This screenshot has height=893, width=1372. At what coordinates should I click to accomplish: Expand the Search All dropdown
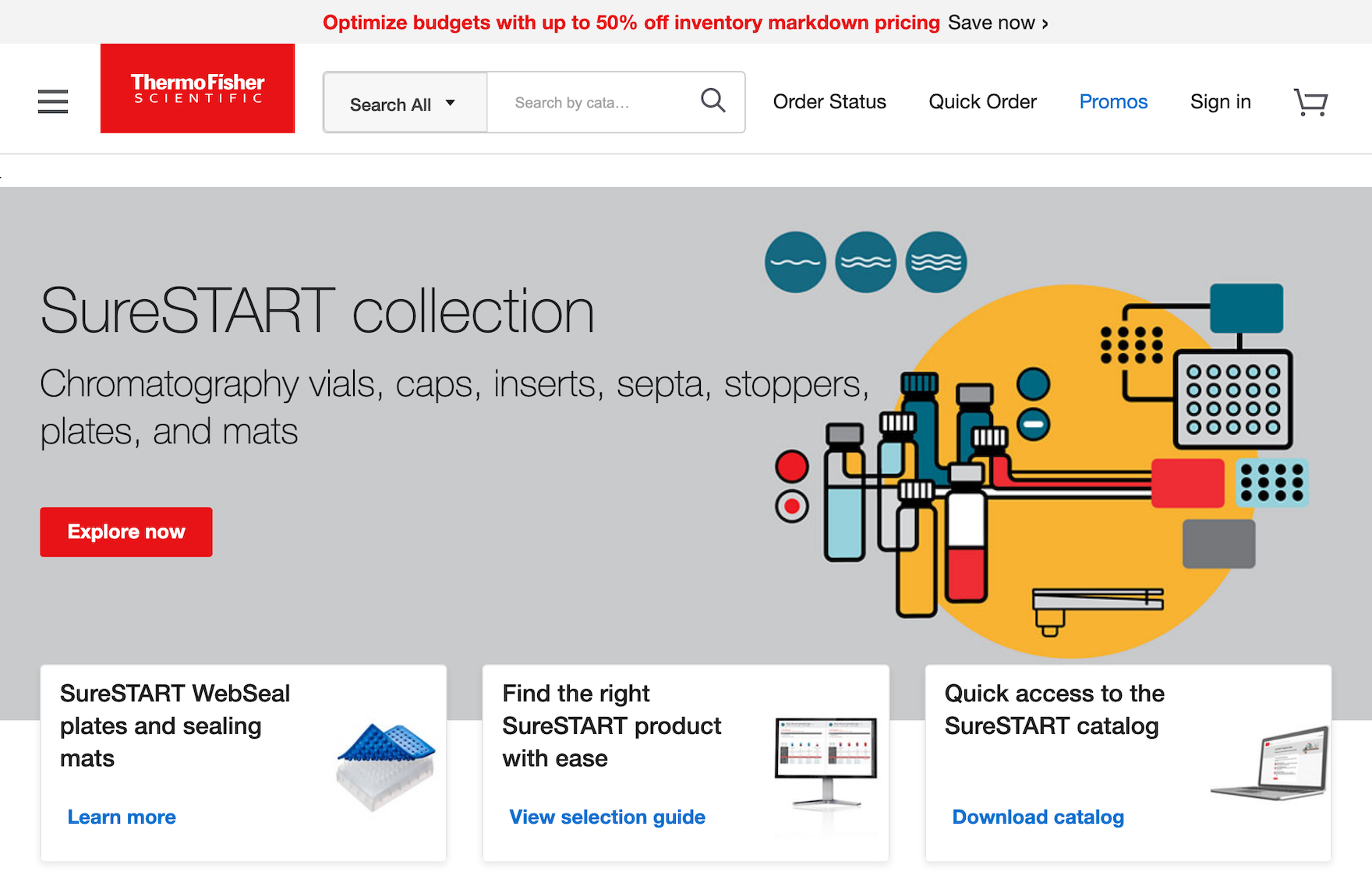pyautogui.click(x=405, y=103)
